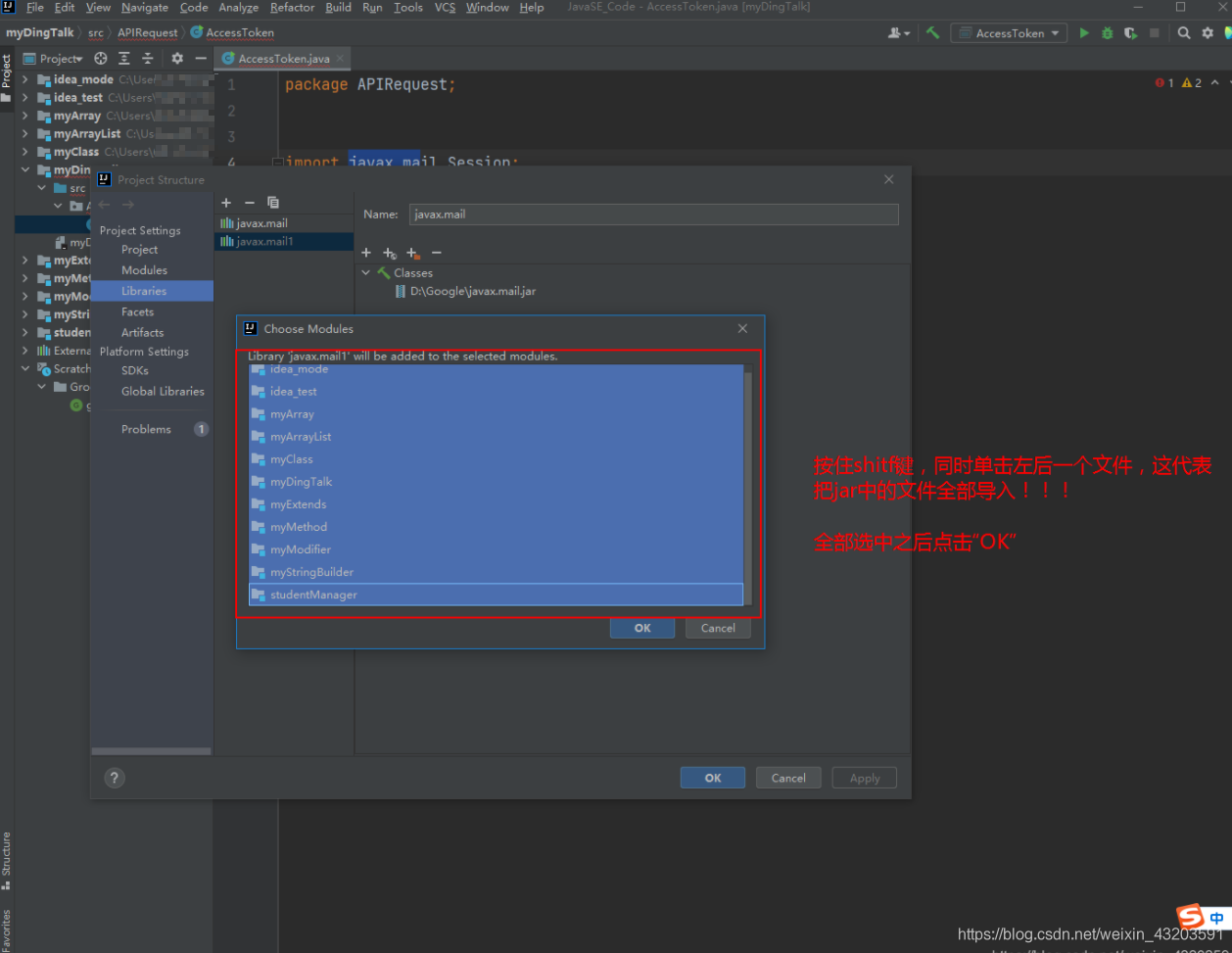Click the add classes plus icon above Classes
This screenshot has height=953, width=1232.
coord(366,253)
